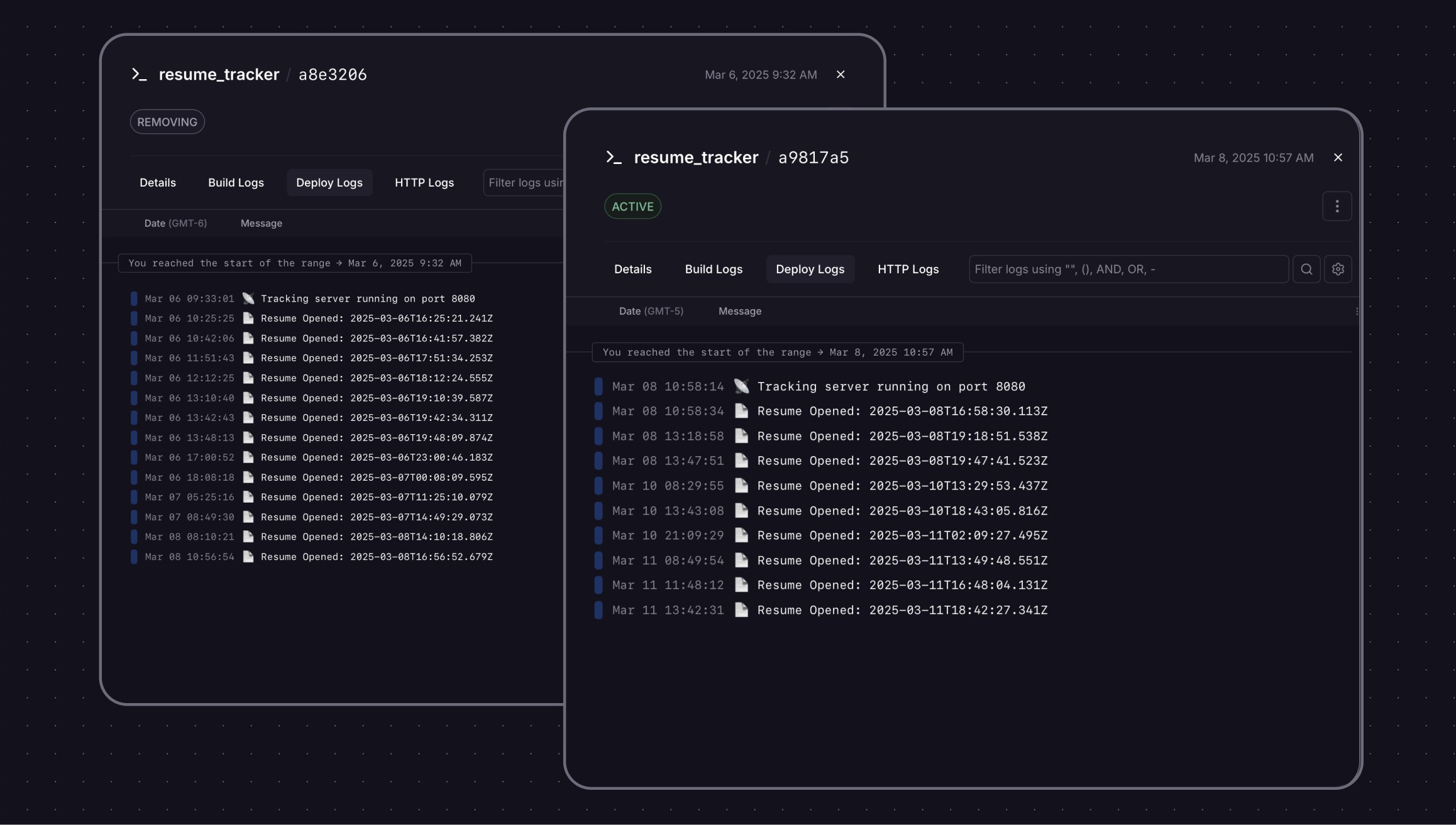Open the log settings gear icon

tap(1338, 269)
